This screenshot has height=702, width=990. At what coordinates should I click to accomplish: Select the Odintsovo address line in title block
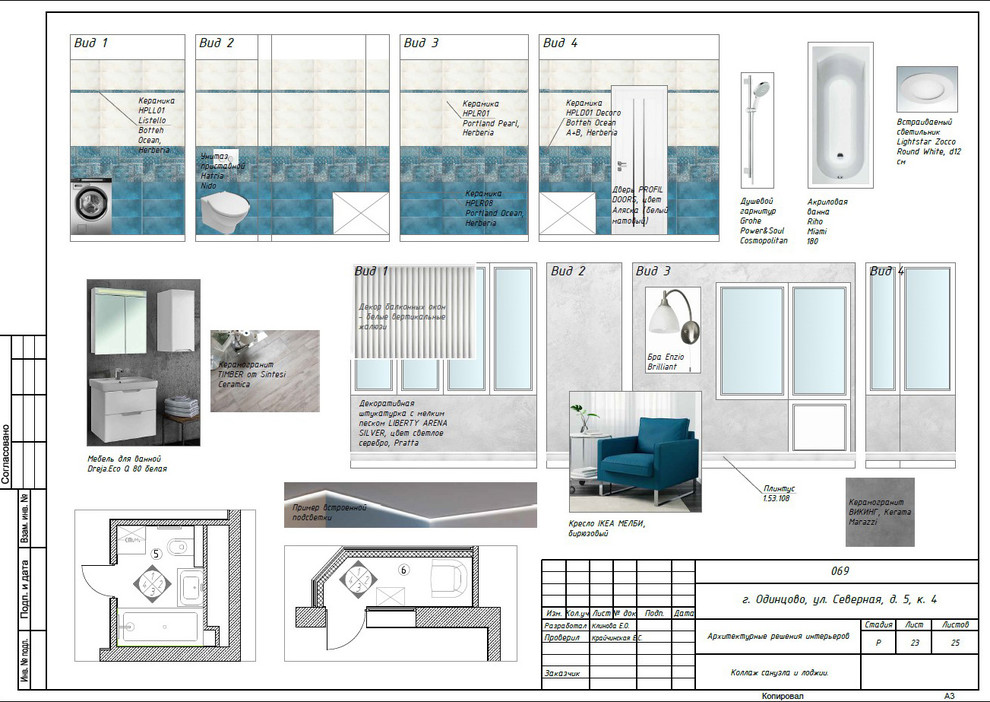coord(838,600)
